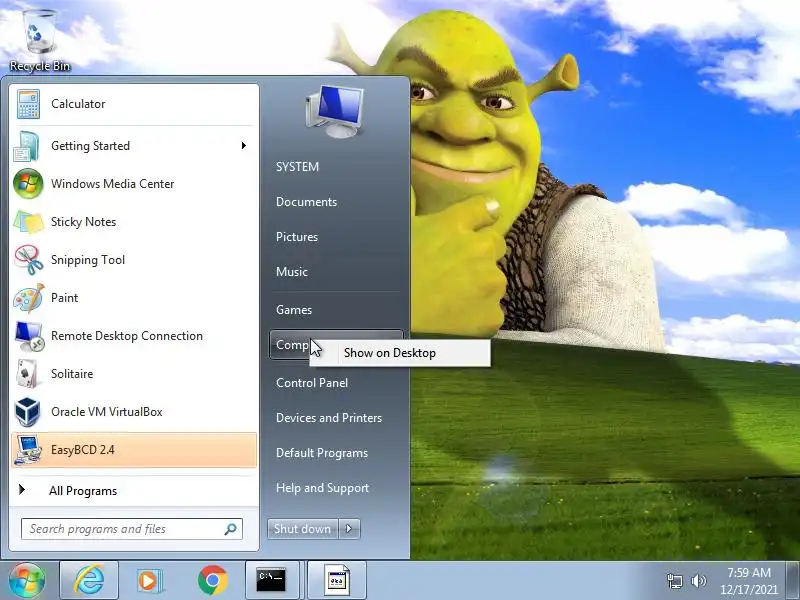Image resolution: width=800 pixels, height=600 pixels.
Task: Open Internet Explorer from the taskbar
Action: (x=89, y=580)
